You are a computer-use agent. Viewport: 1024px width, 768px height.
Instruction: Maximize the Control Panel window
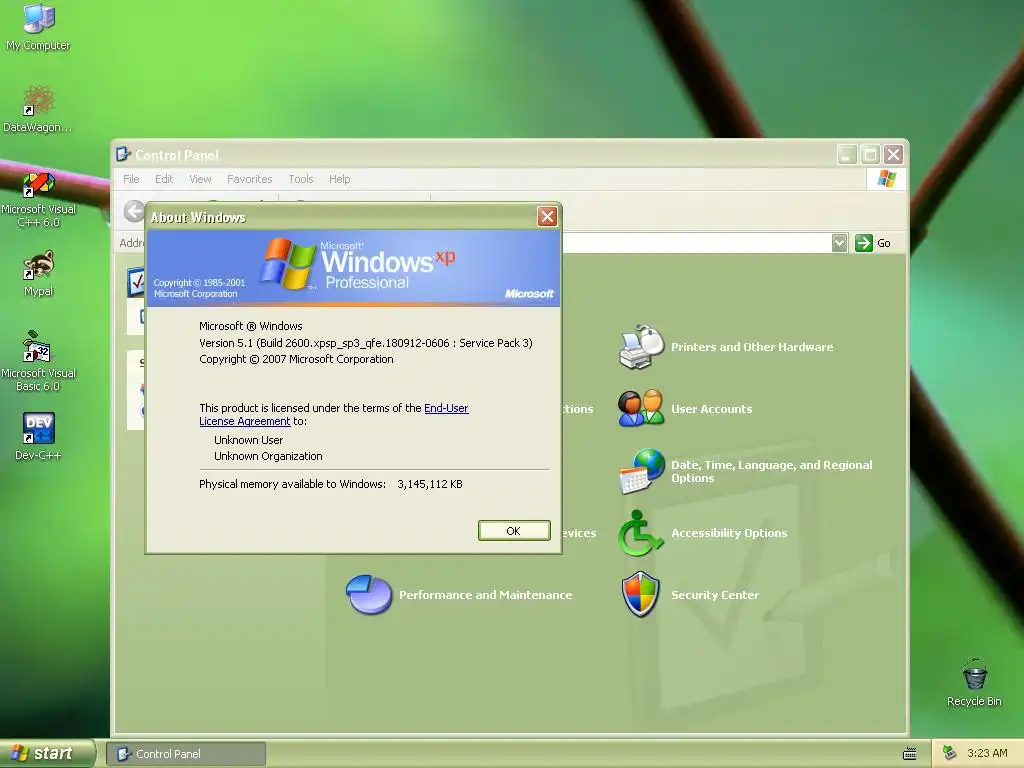[870, 154]
